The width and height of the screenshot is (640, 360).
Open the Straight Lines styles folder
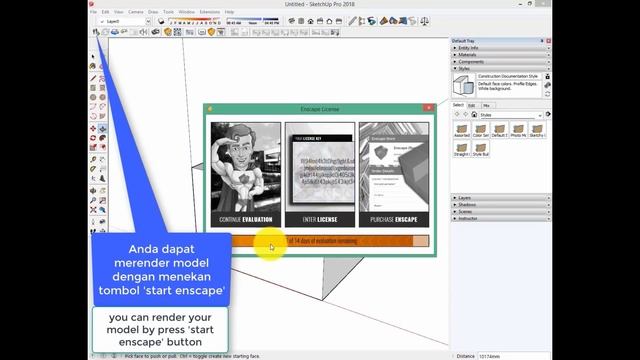pos(462,149)
